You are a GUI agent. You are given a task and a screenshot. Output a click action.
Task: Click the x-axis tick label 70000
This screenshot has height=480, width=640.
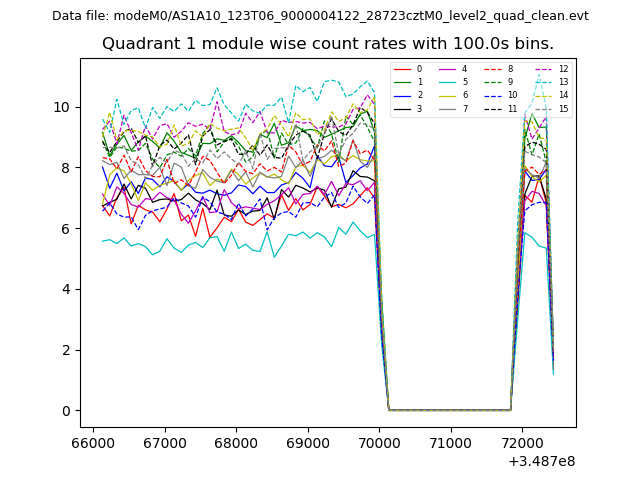[379, 442]
